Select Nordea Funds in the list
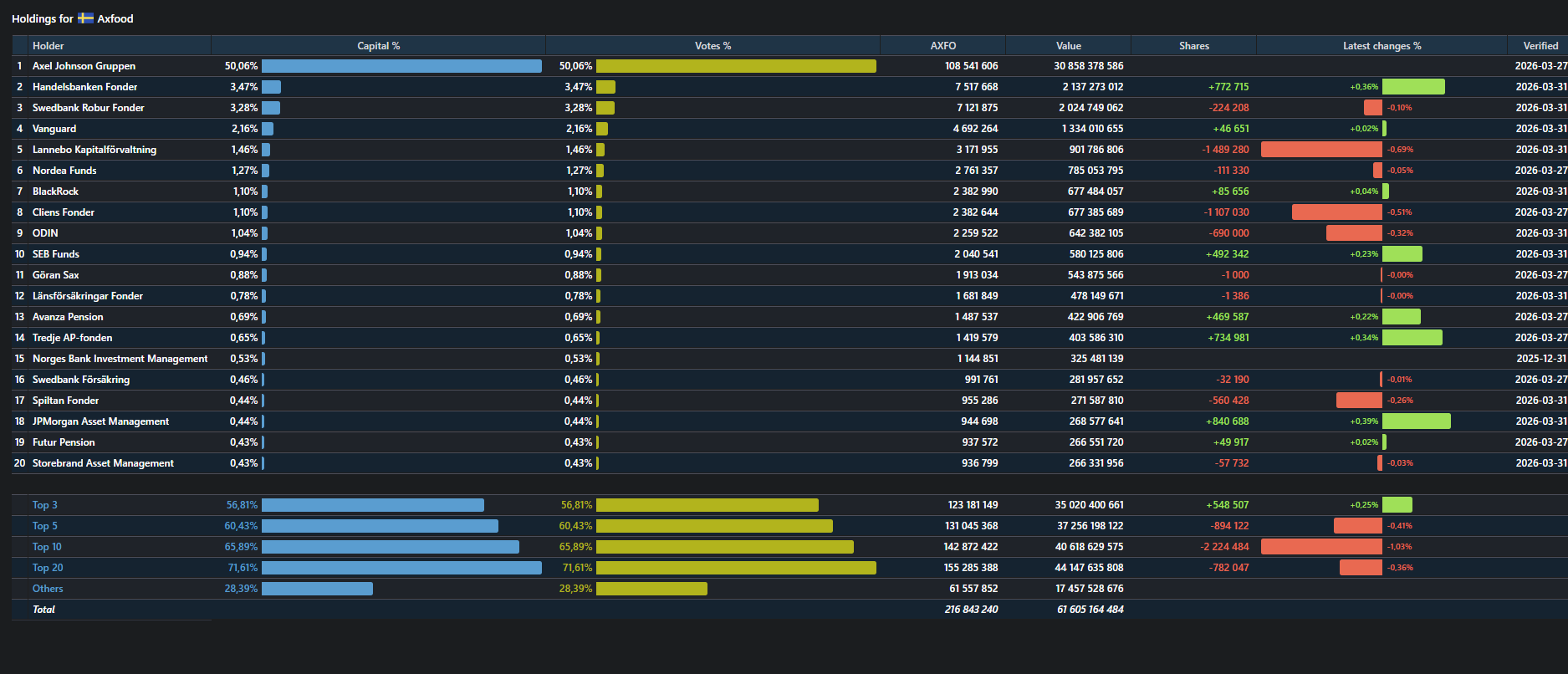This screenshot has width=1568, height=674. tap(64, 171)
